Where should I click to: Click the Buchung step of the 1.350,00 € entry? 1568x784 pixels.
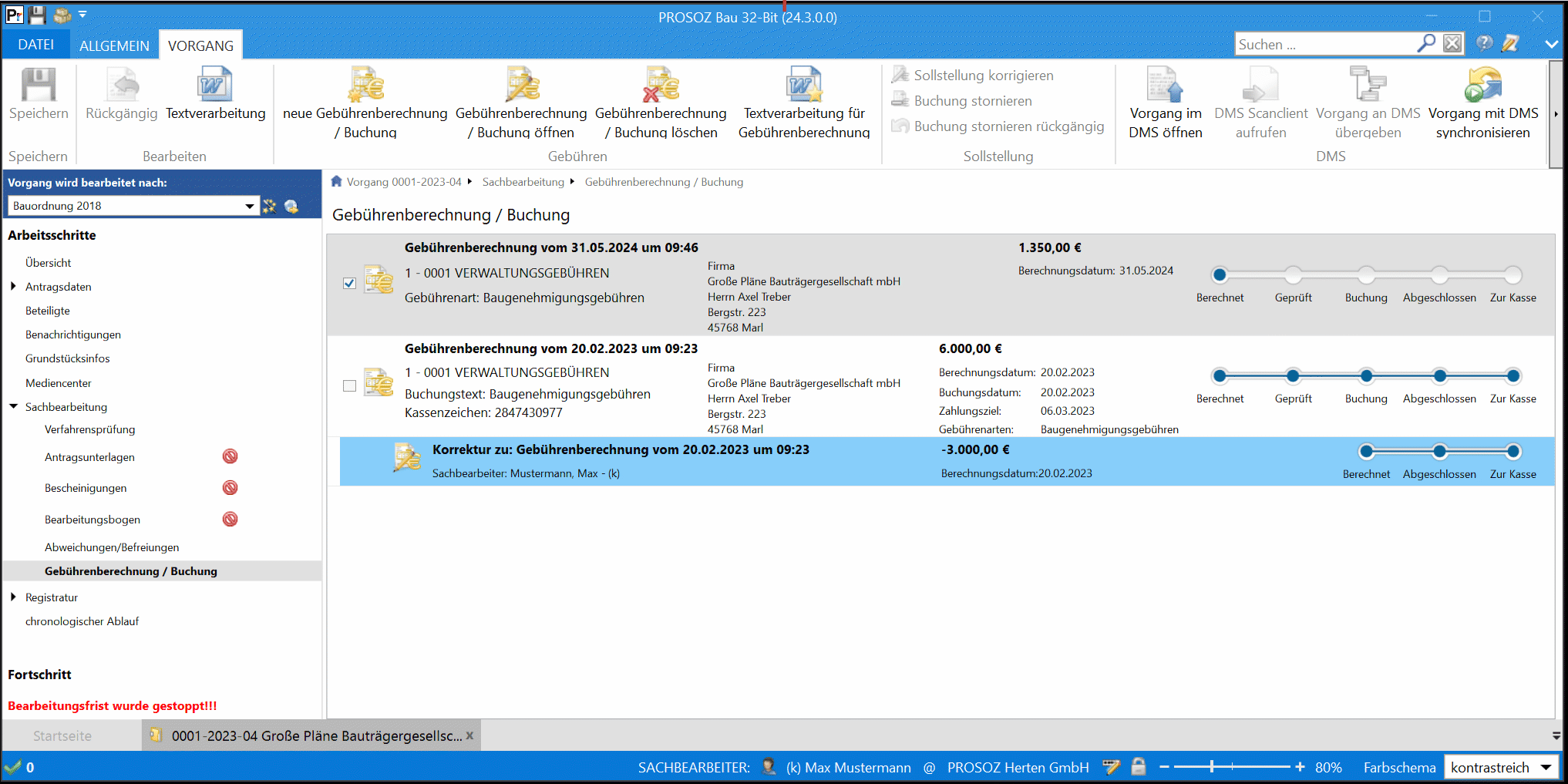pos(1366,274)
